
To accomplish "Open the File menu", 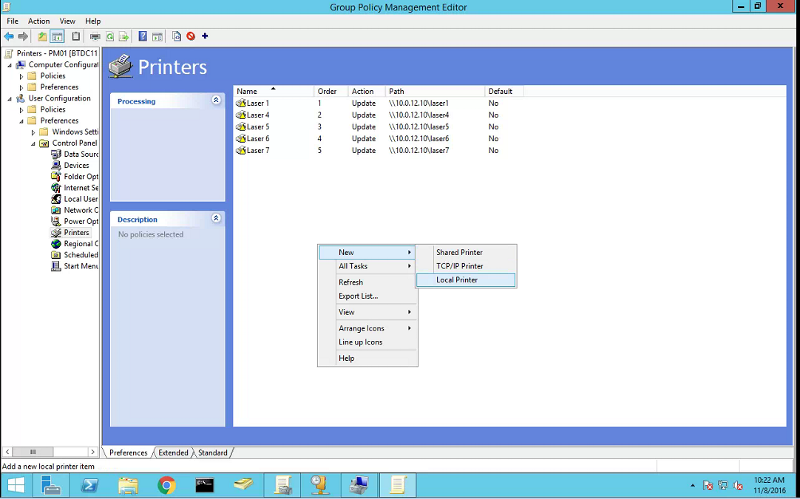I will point(12,21).
